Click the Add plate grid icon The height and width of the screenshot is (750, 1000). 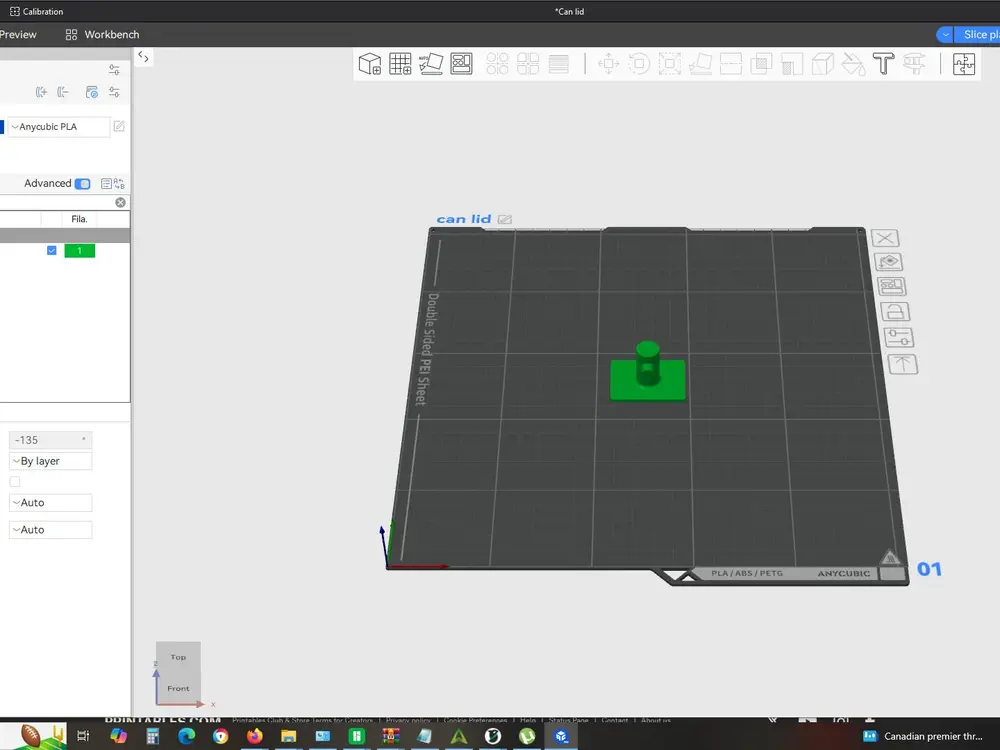[400, 64]
